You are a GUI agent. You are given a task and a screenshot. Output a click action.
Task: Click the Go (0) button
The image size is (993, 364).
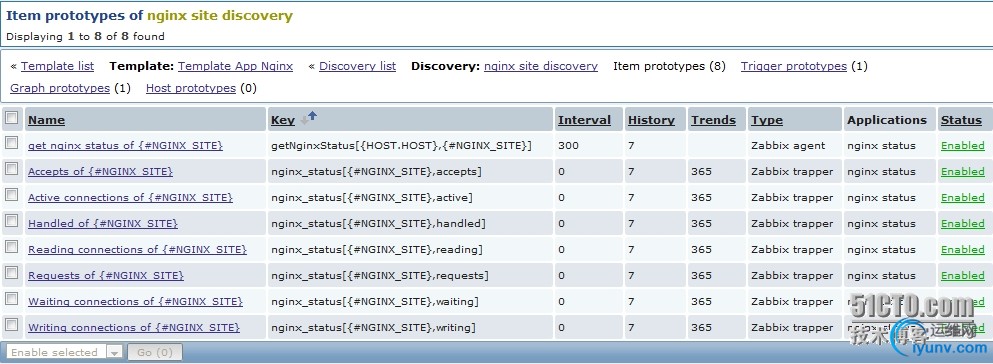coord(155,352)
